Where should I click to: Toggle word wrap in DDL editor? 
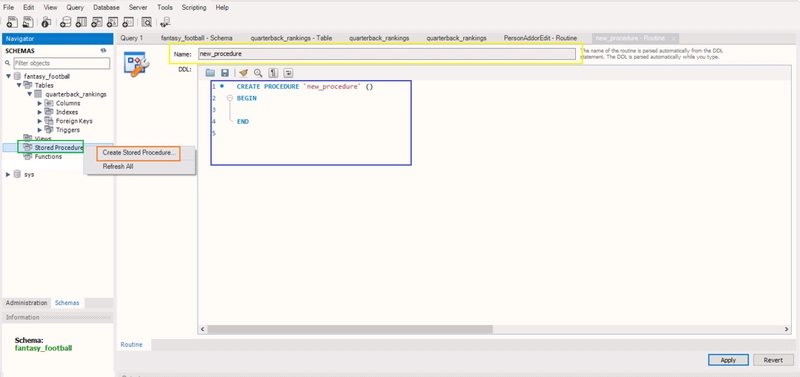[288, 73]
